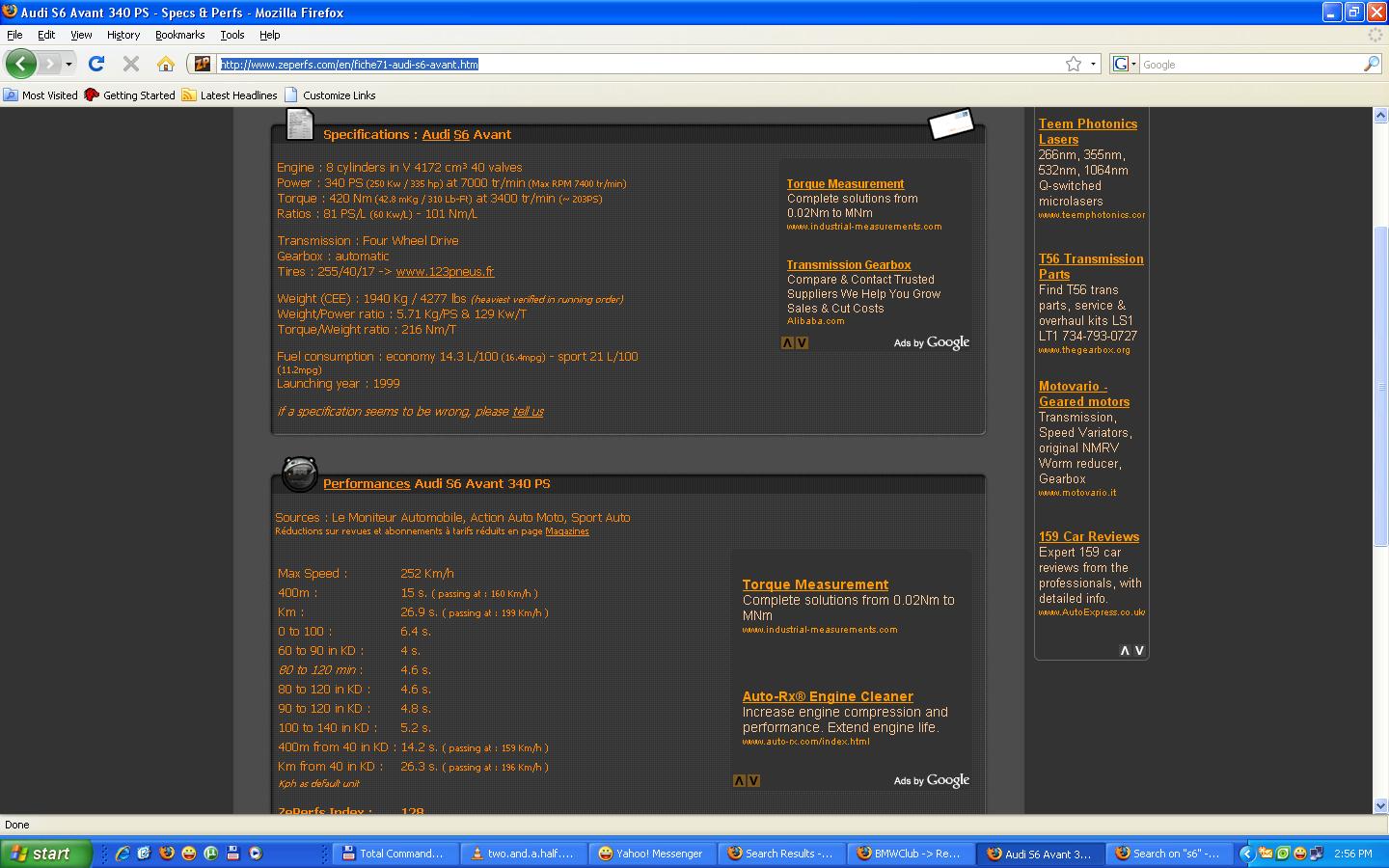Open the www.123pneus.fr tires link
Screen dimensions: 1389x868
point(445,272)
